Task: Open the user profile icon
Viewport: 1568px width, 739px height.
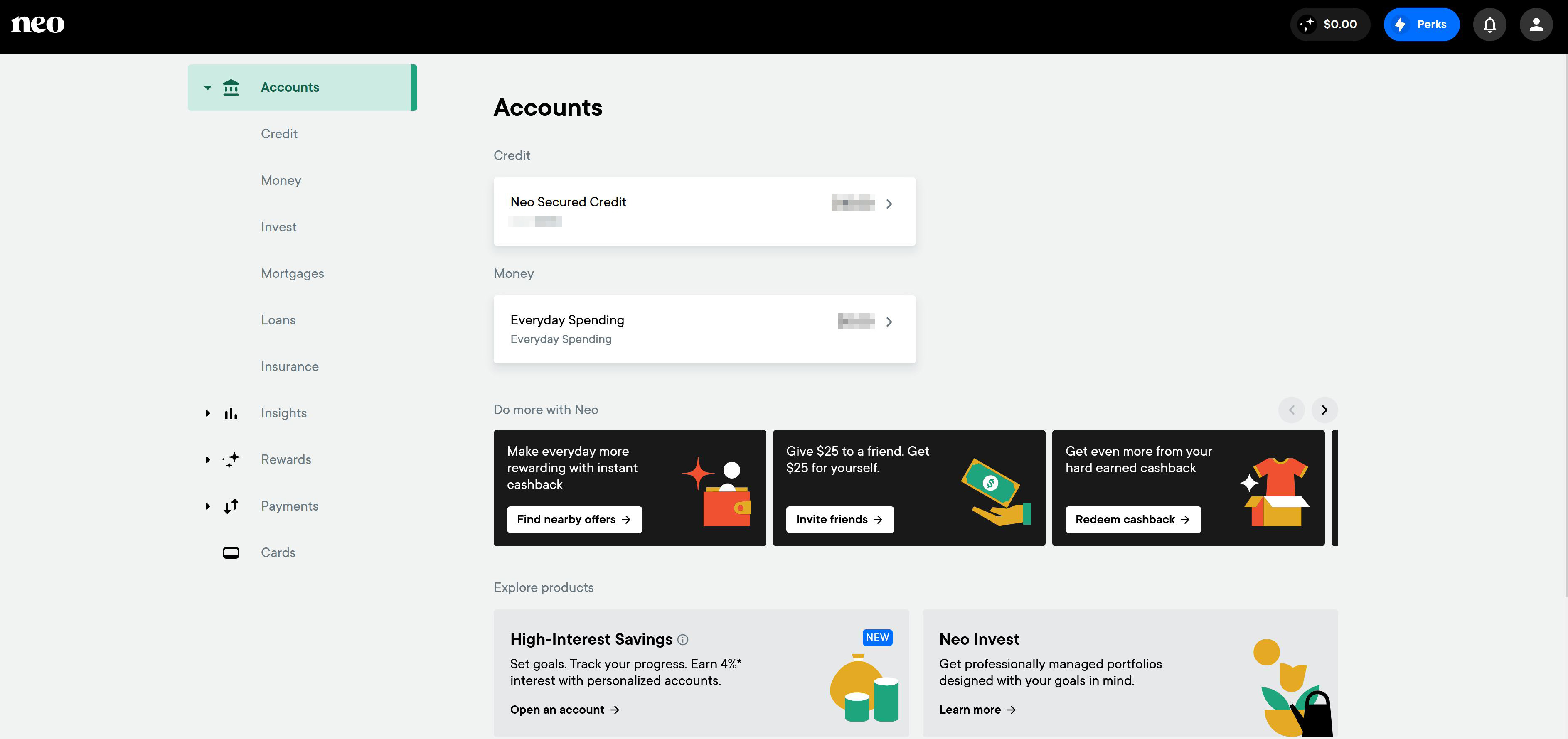Action: tap(1536, 25)
